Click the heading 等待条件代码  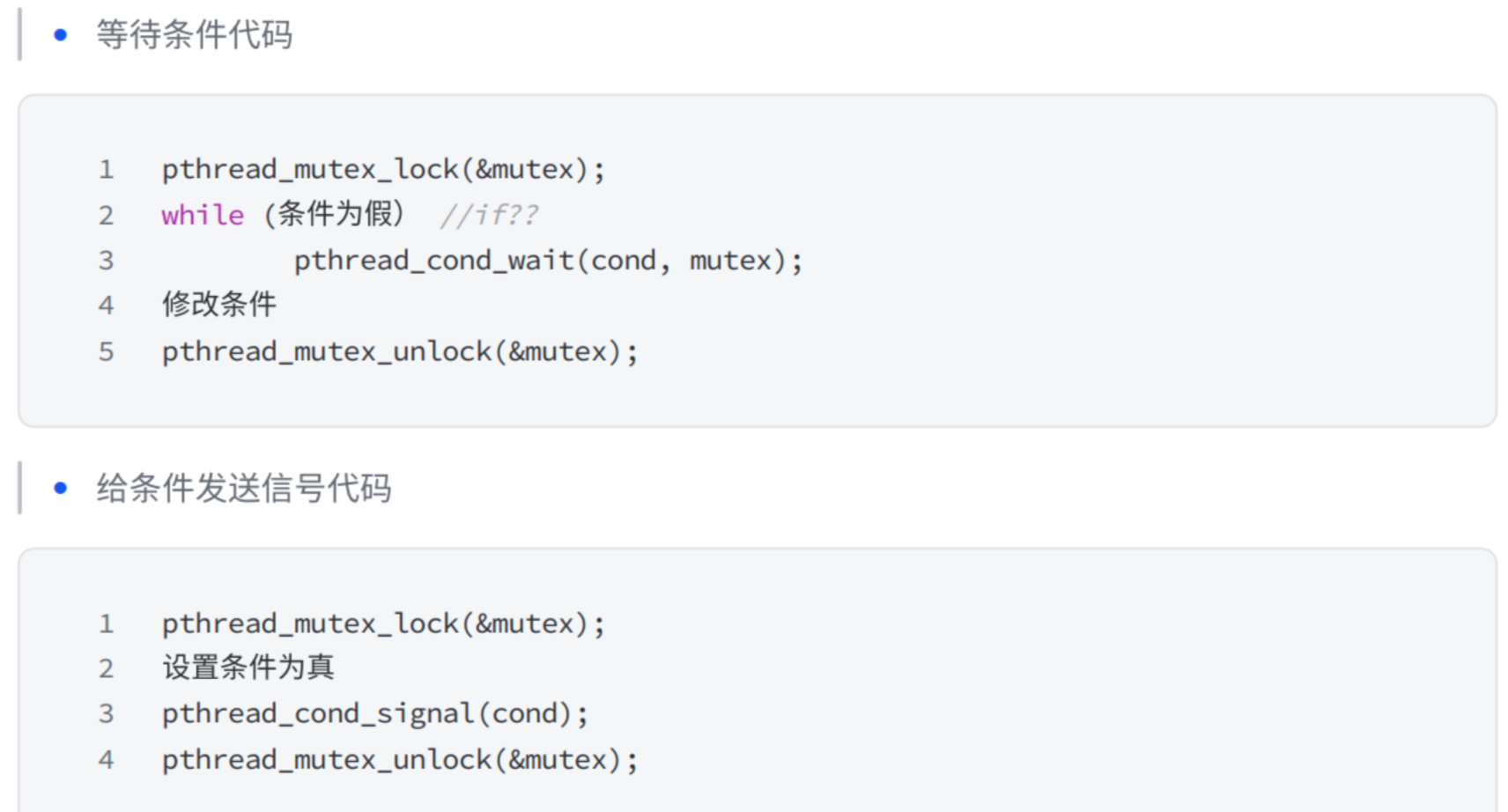(195, 35)
